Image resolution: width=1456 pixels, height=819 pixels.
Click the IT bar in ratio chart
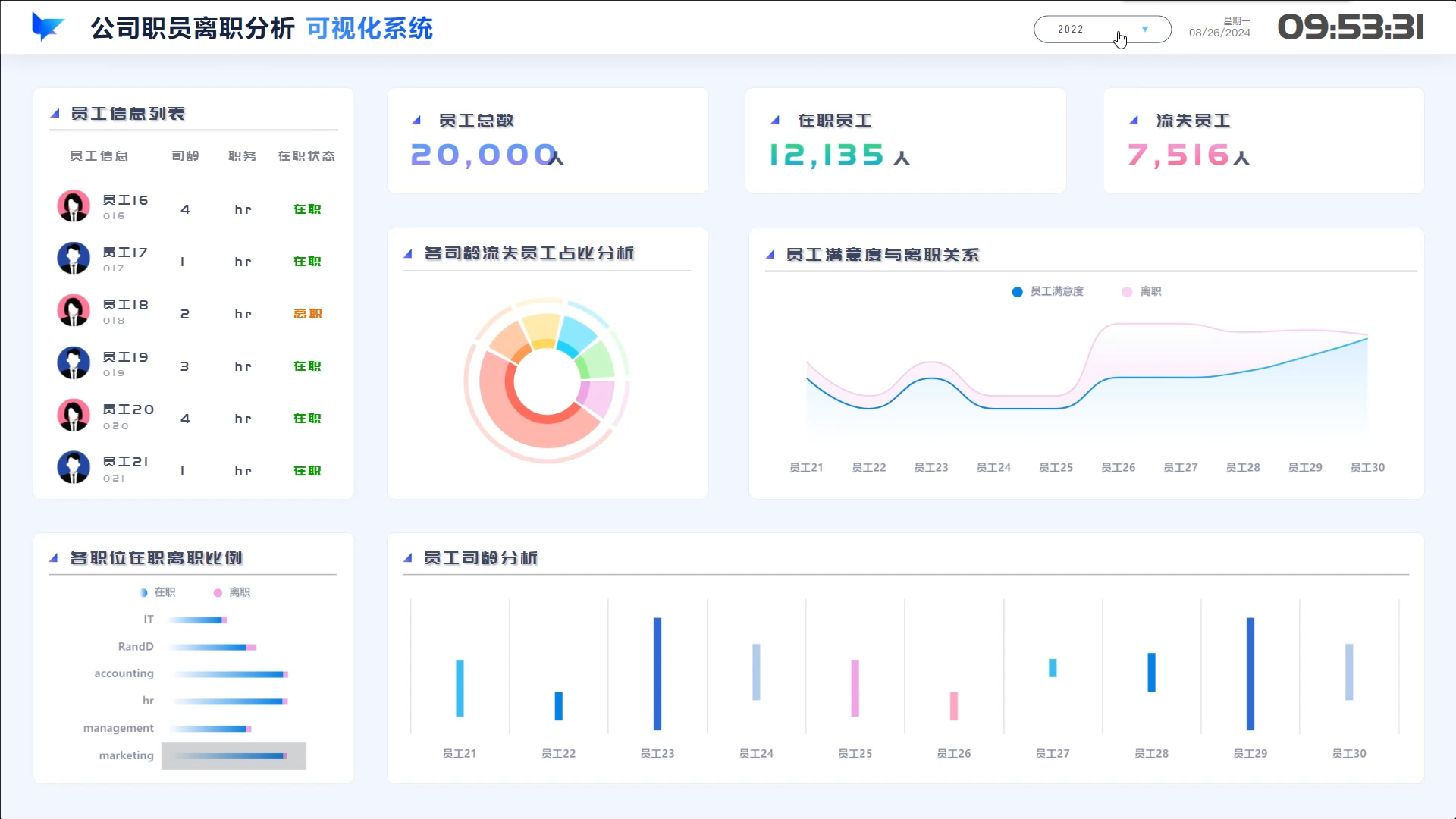point(198,620)
